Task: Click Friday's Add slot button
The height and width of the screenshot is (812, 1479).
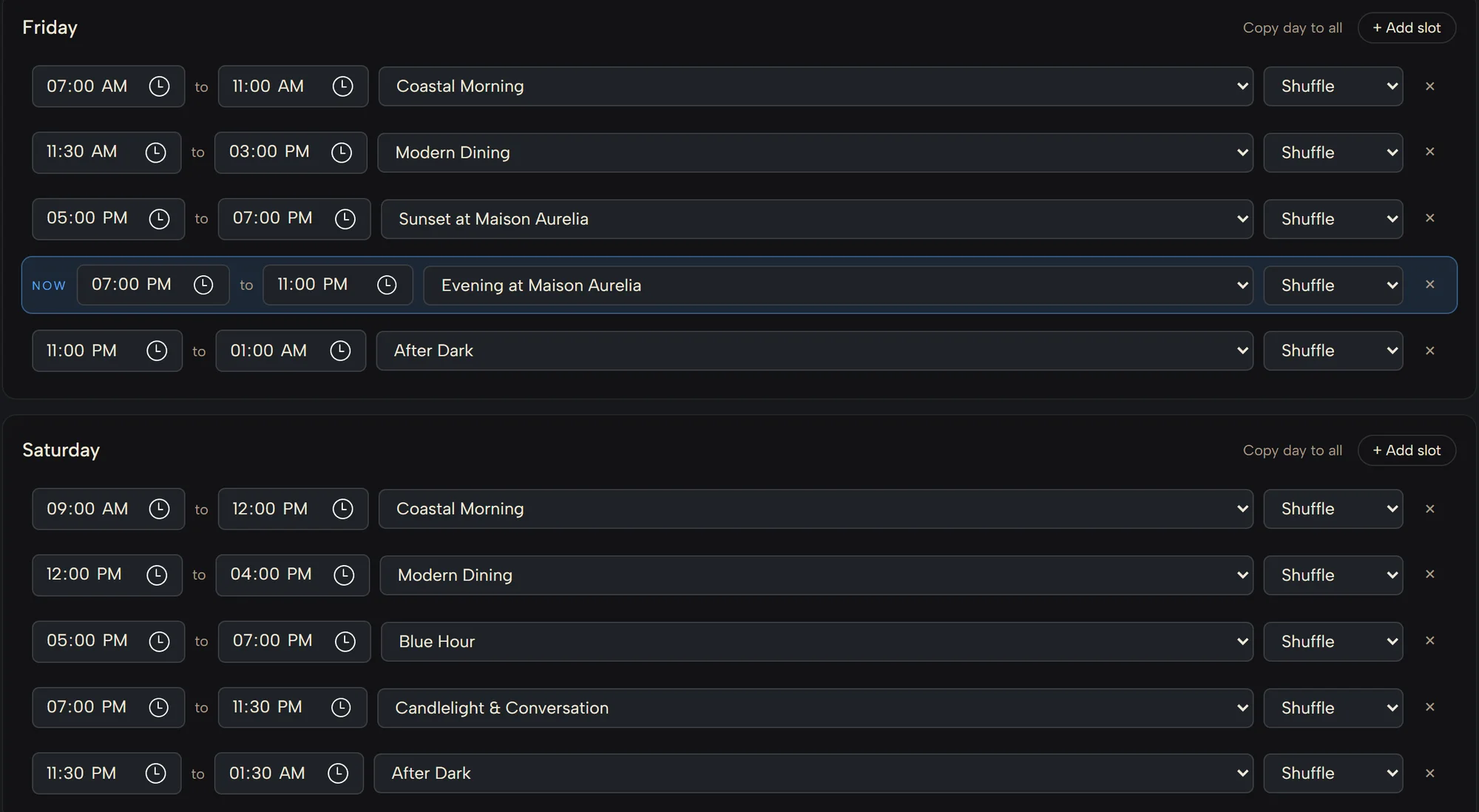Action: tap(1407, 28)
